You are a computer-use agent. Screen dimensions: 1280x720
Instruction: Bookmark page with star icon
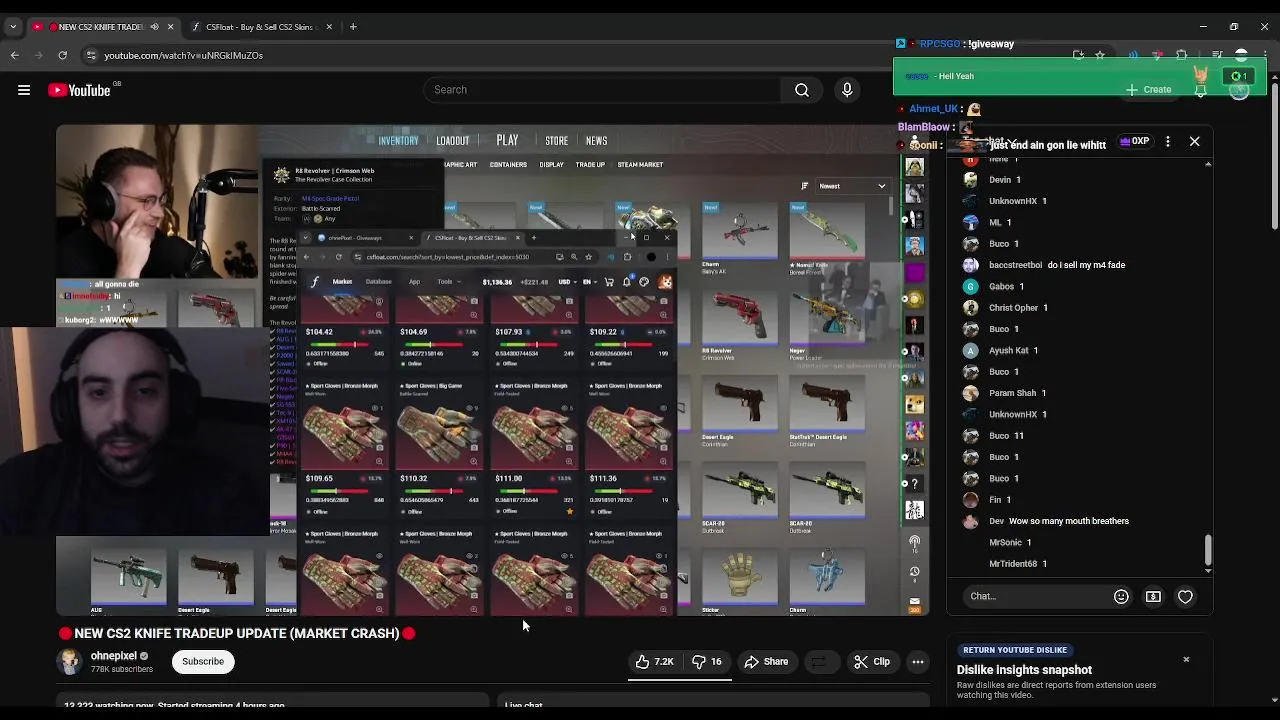click(x=1100, y=55)
